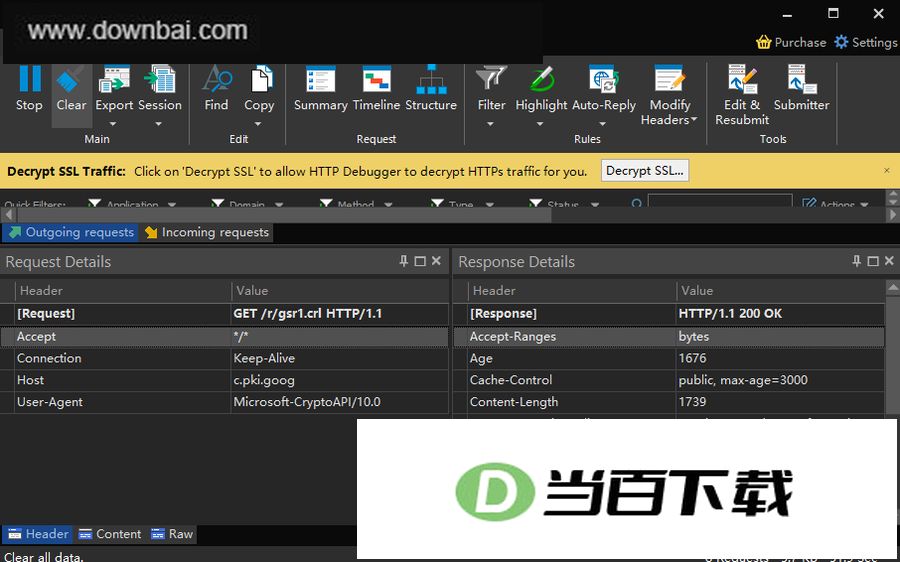The width and height of the screenshot is (900, 562).
Task: Select the User-Agent Microsoft-CryptoAPI row
Action: coord(224,402)
